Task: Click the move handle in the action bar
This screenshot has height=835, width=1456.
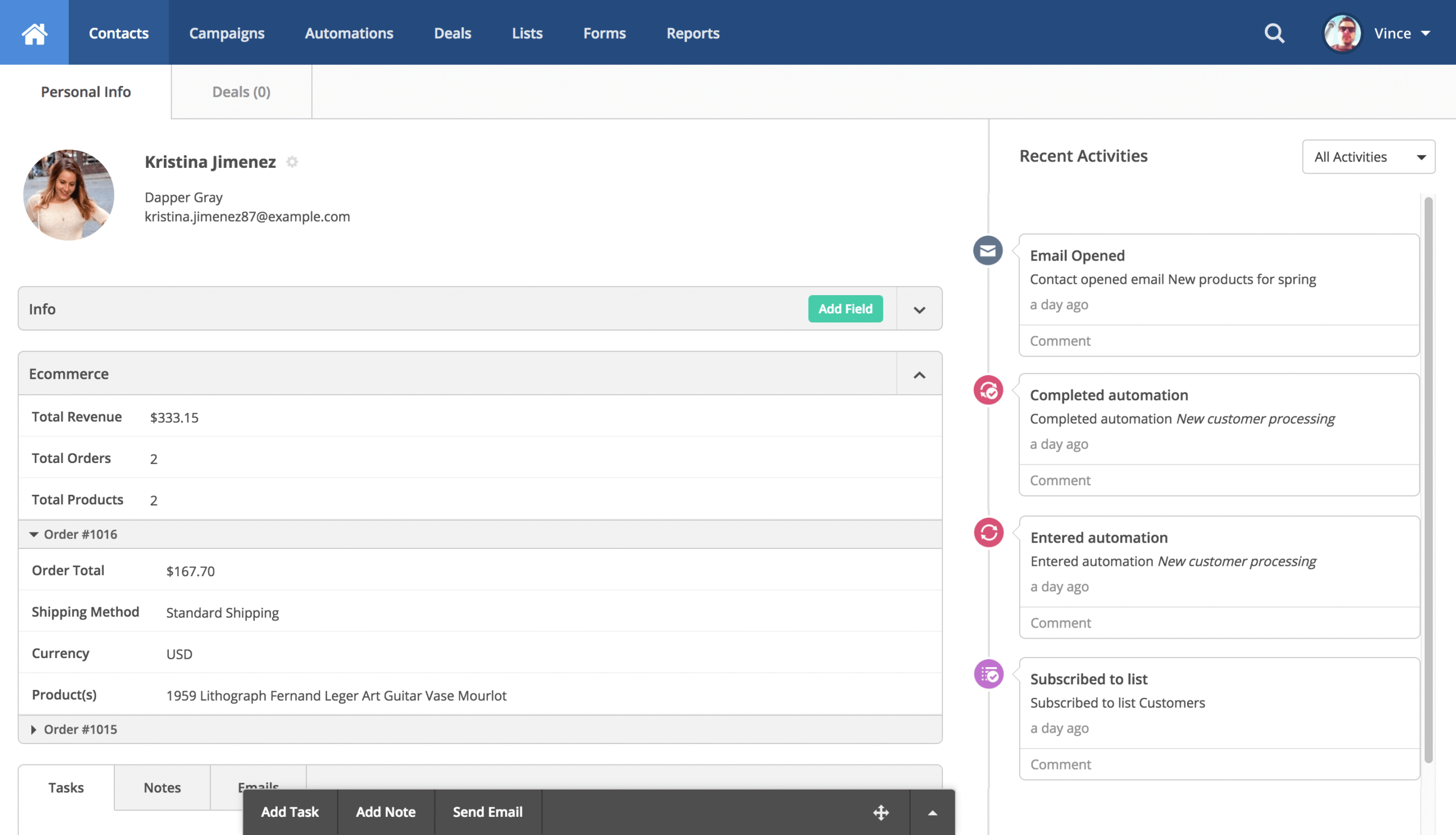Action: tap(882, 812)
